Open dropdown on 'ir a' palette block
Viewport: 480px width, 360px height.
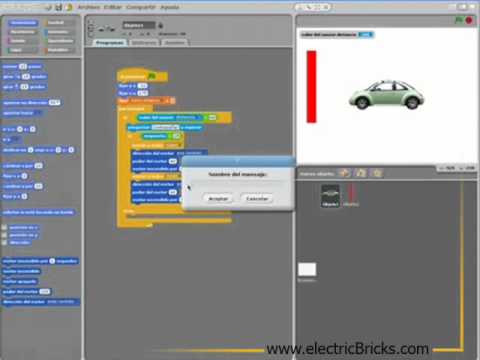point(16,140)
